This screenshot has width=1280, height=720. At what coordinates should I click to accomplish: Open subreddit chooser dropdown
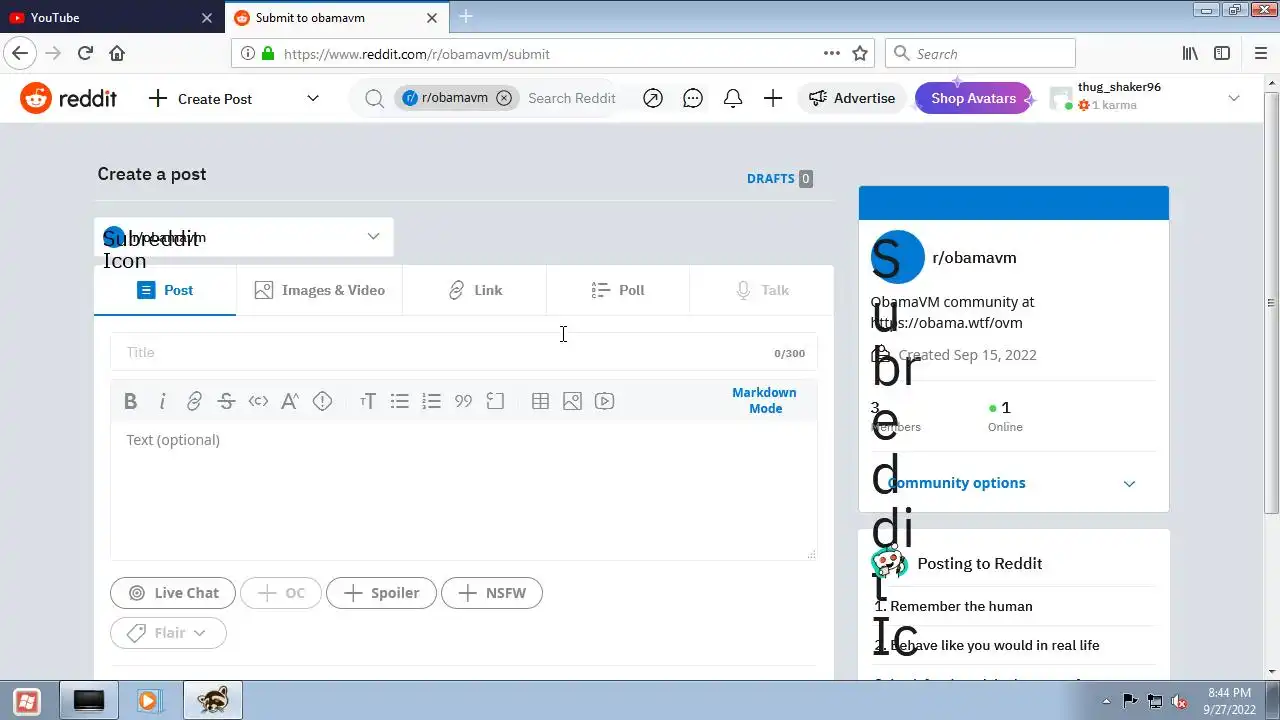click(244, 237)
